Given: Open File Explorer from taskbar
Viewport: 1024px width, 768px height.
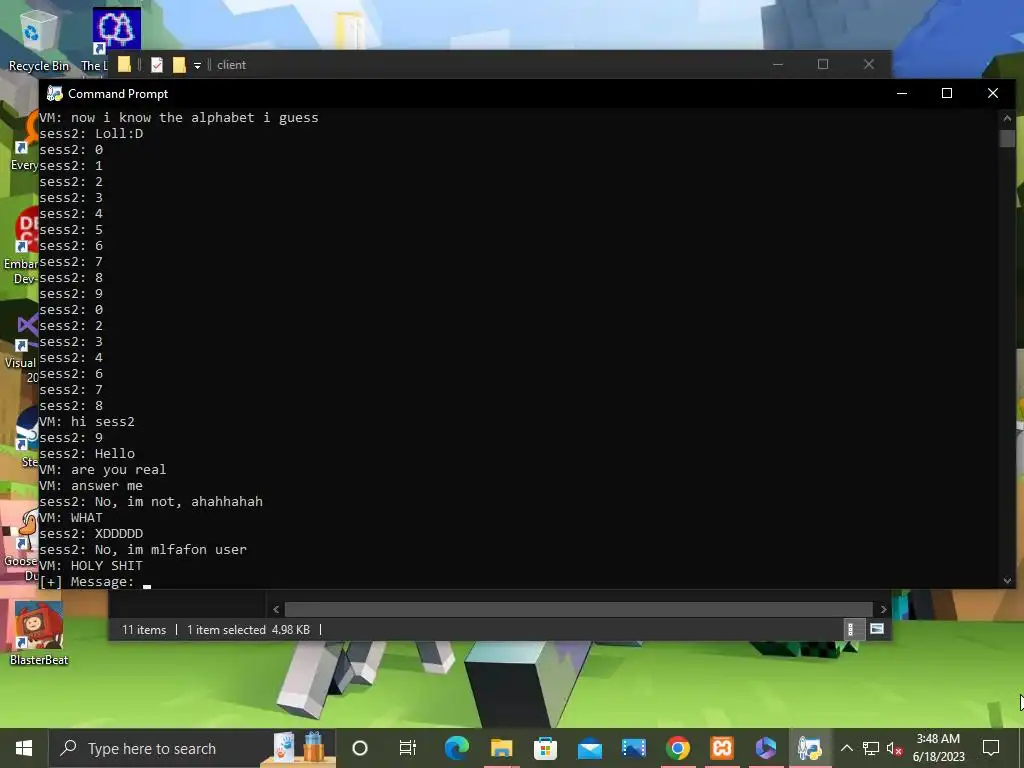Looking at the screenshot, I should tap(502, 748).
